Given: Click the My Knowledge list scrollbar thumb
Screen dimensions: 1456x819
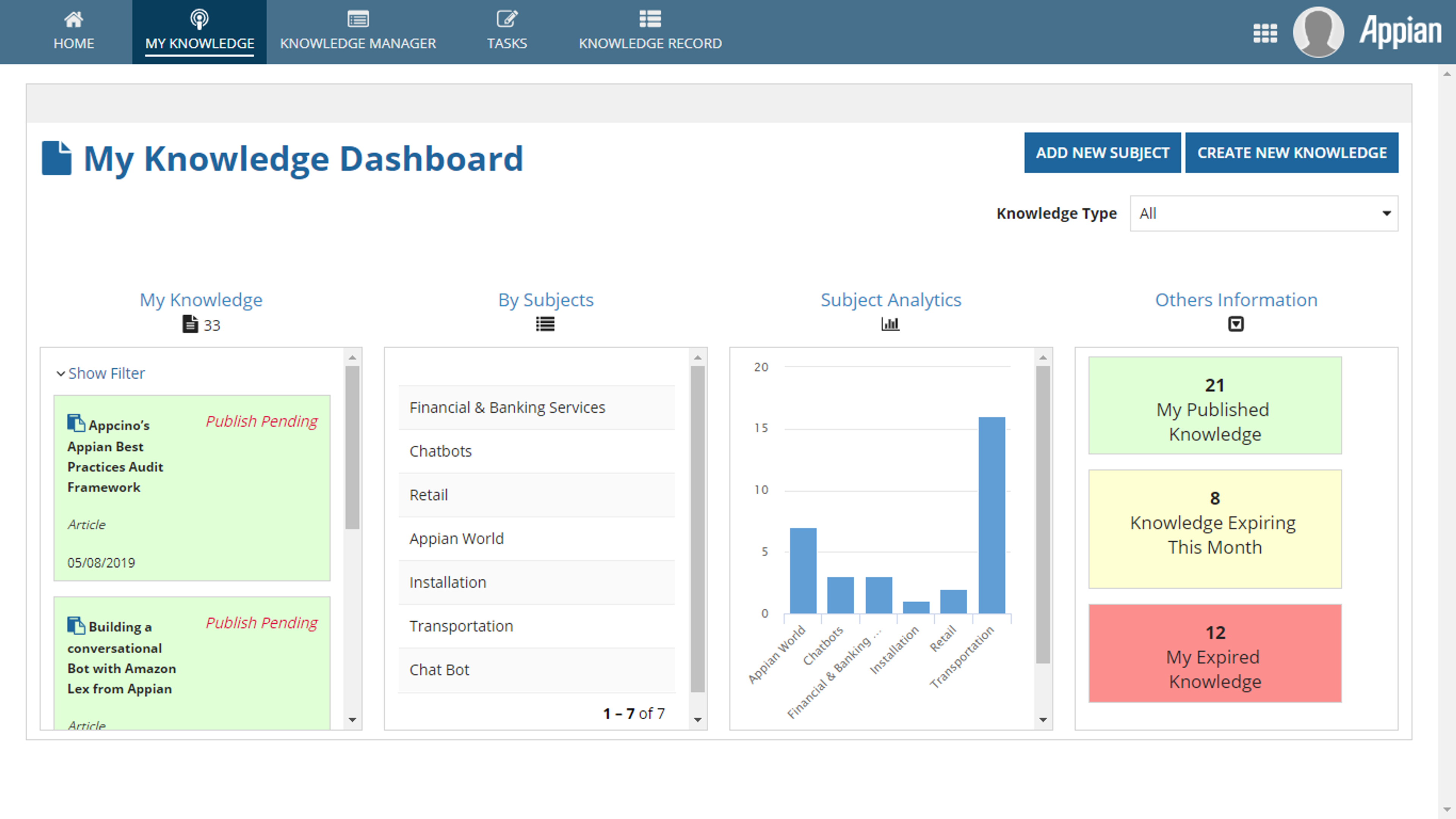Looking at the screenshot, I should (352, 447).
